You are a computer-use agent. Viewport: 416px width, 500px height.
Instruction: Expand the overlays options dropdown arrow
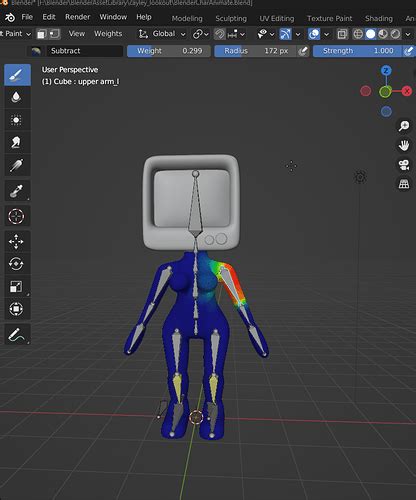click(x=327, y=34)
